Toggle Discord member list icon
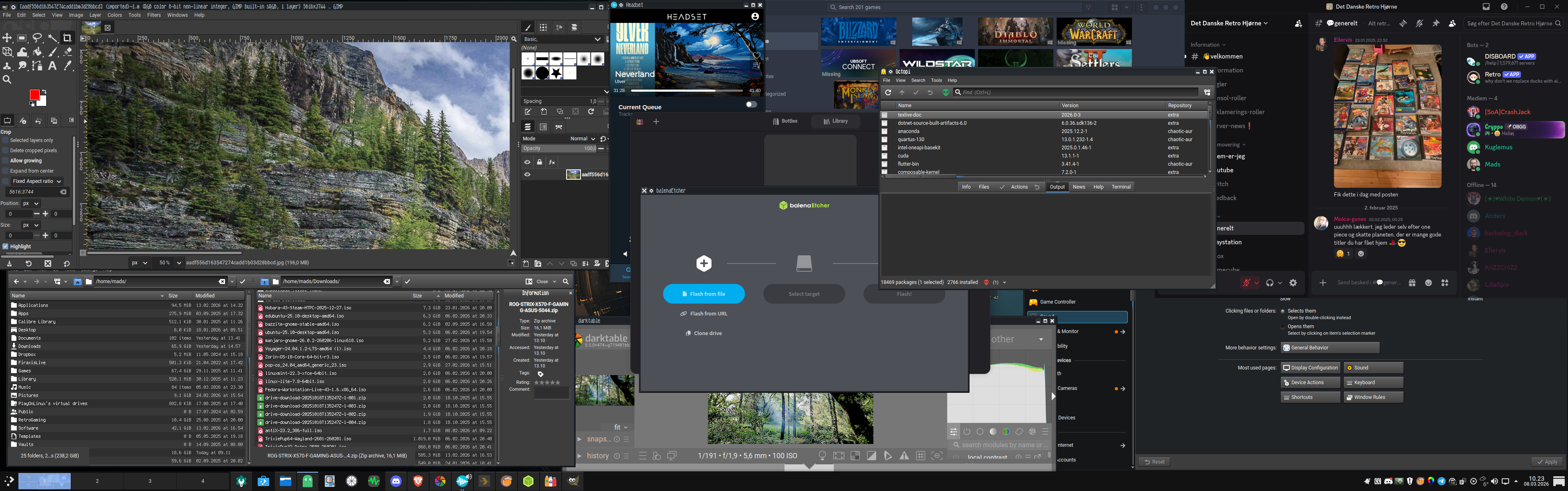The width and height of the screenshot is (1568, 491). [1452, 23]
